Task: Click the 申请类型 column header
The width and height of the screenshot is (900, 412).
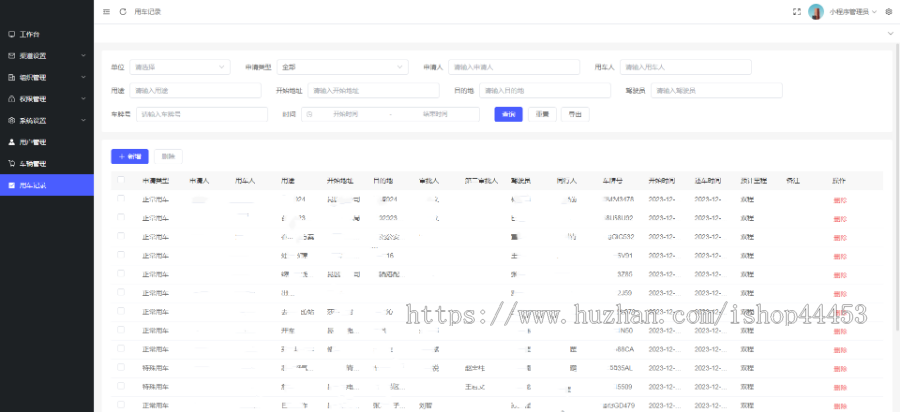Action: point(156,181)
